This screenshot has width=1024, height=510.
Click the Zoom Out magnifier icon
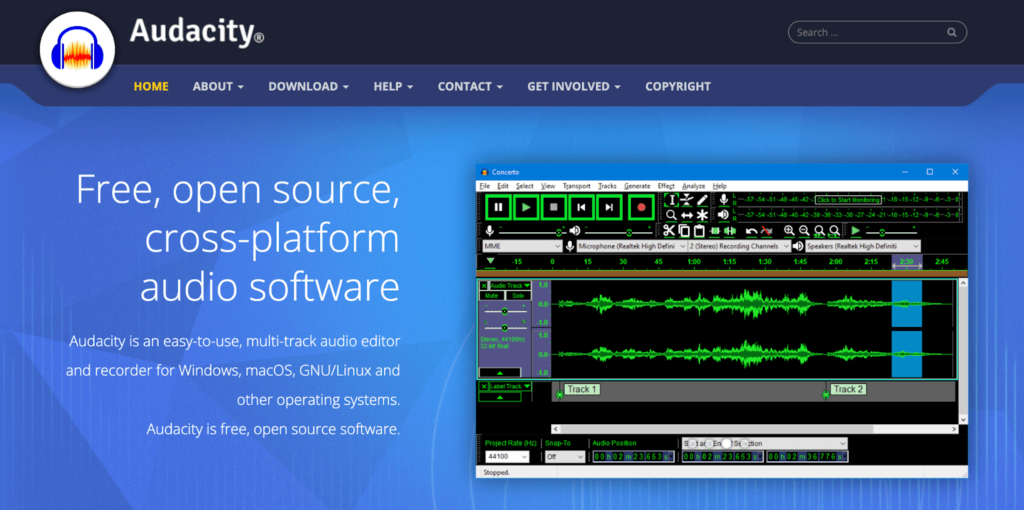pyautogui.click(x=805, y=231)
